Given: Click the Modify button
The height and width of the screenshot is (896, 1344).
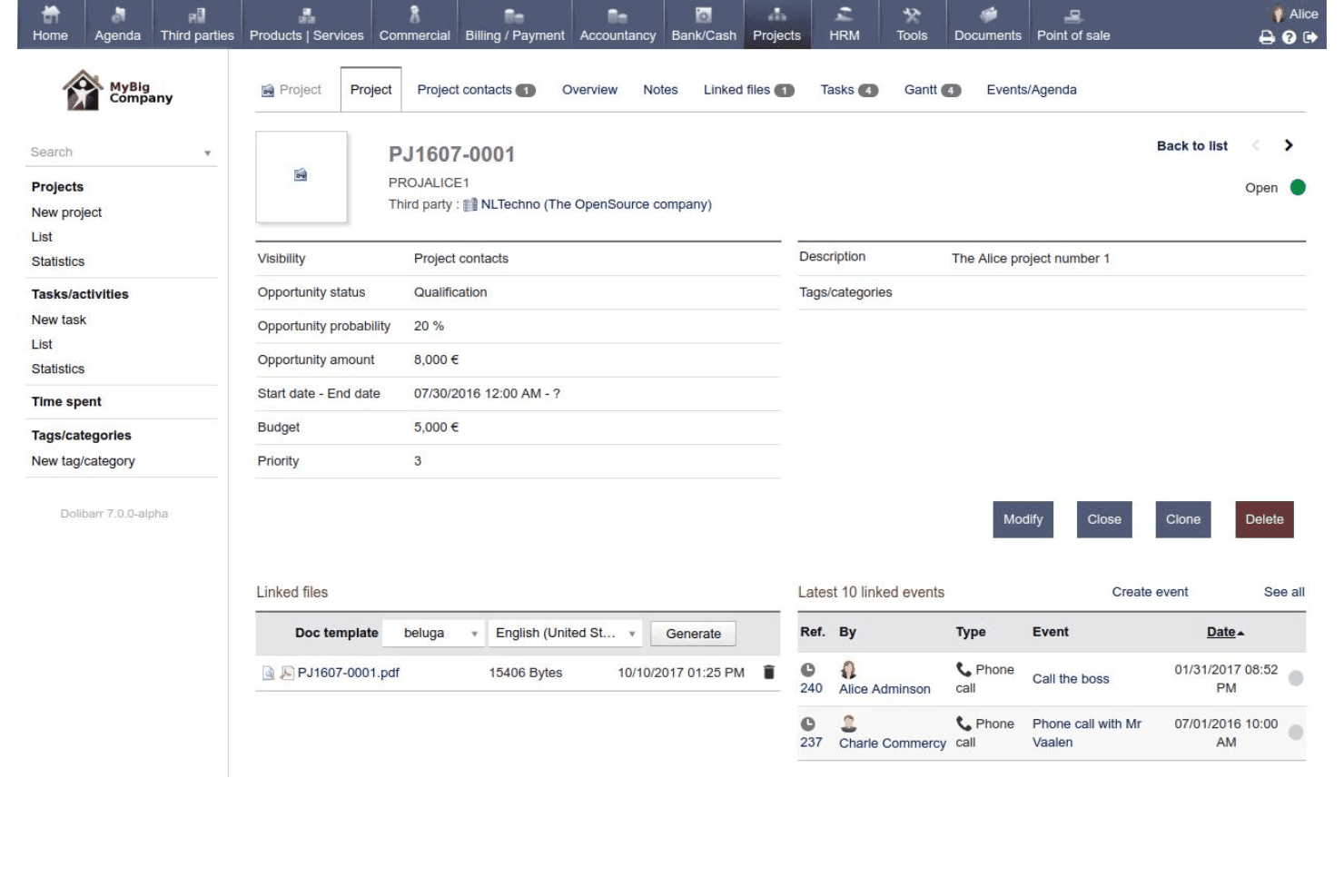Looking at the screenshot, I should click(1023, 519).
